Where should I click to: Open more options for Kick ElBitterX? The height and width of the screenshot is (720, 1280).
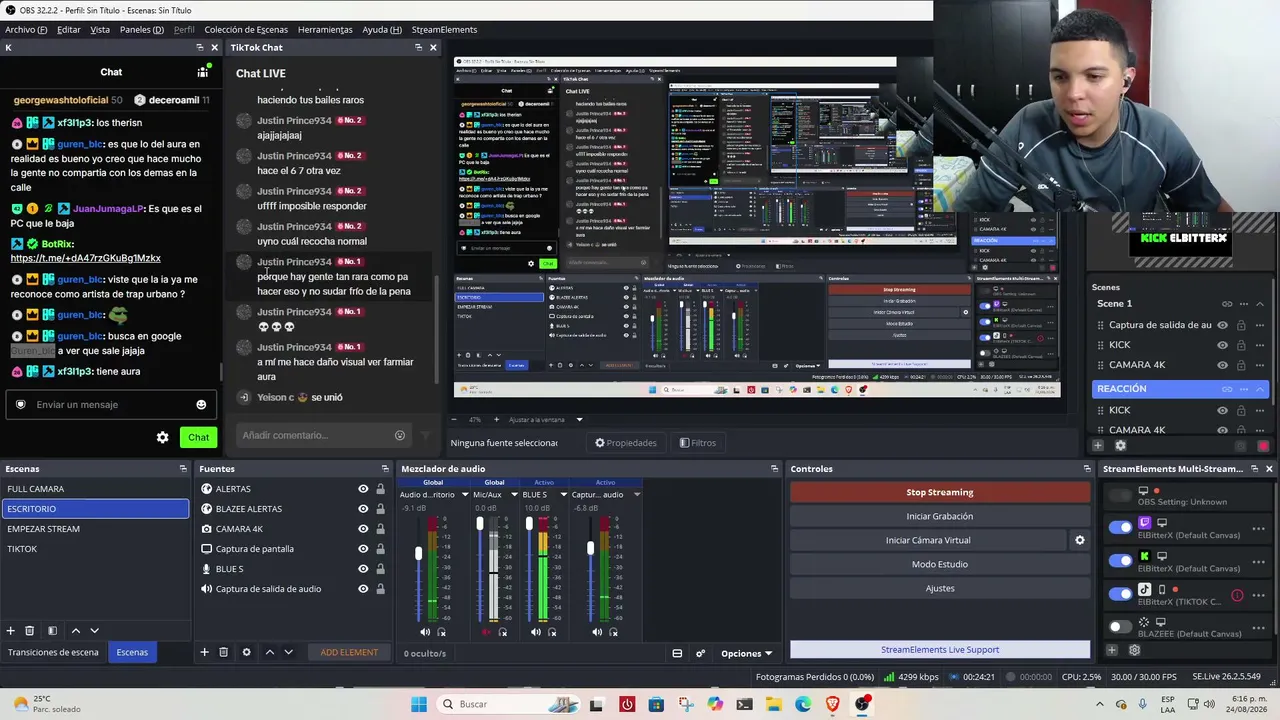click(1259, 562)
